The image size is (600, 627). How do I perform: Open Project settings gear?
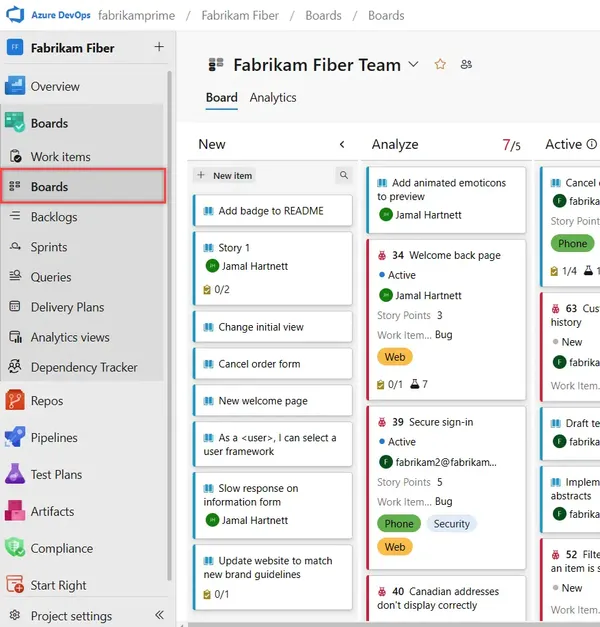click(x=15, y=615)
